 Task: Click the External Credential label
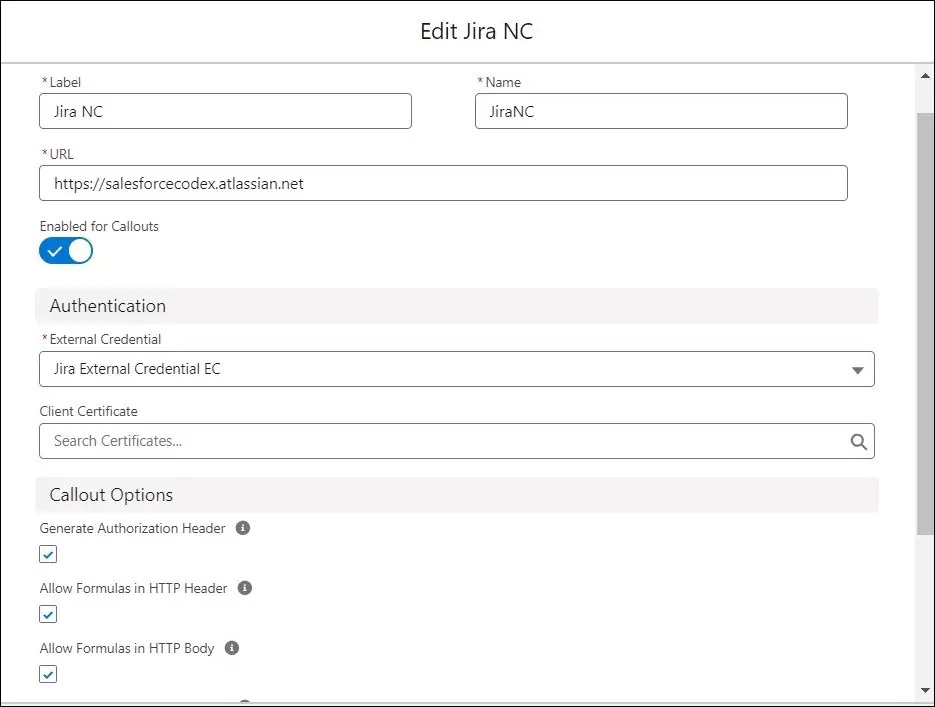(106, 339)
